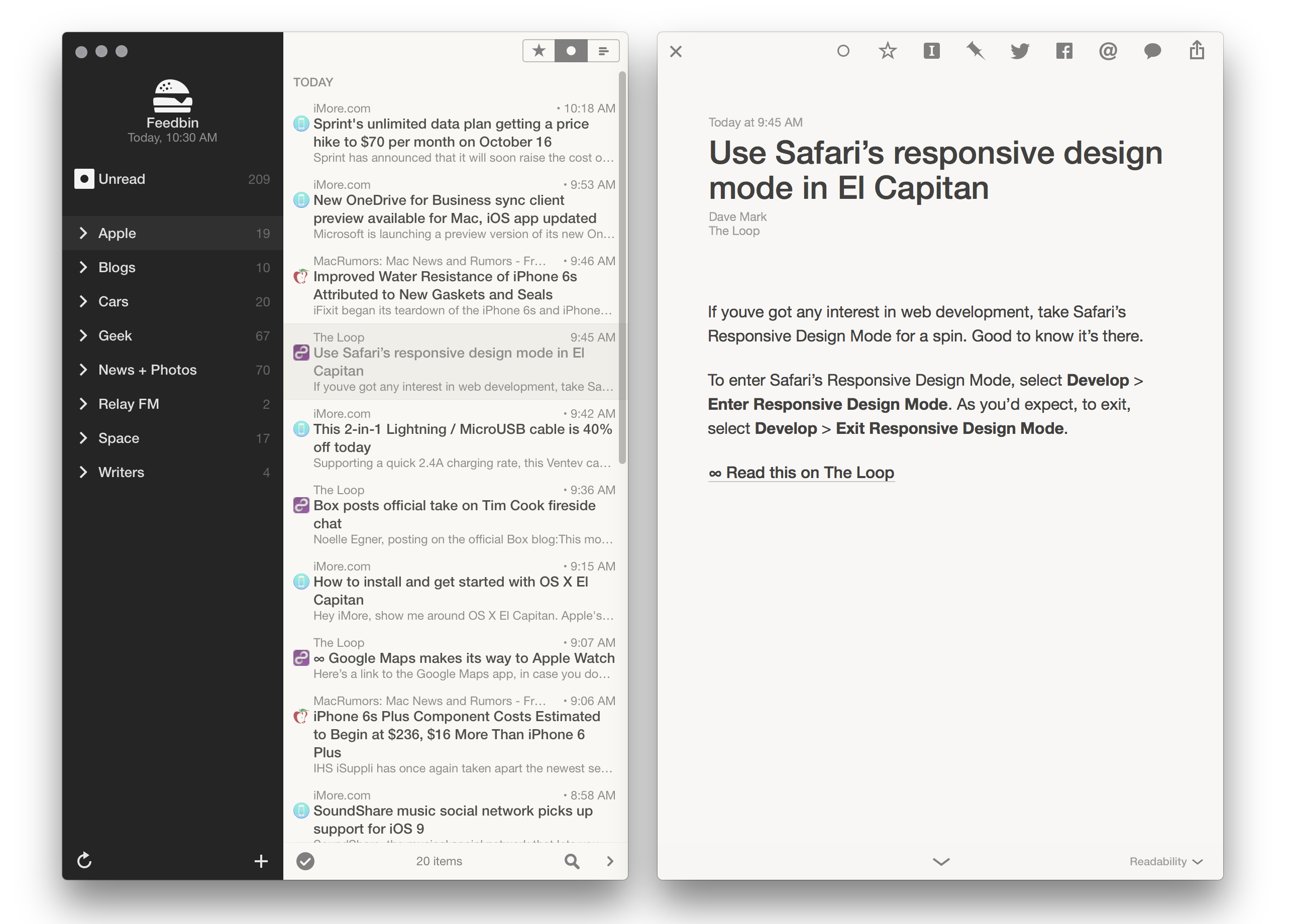1290x924 pixels.
Task: Click the Feedbin burger logo
Action: click(172, 96)
